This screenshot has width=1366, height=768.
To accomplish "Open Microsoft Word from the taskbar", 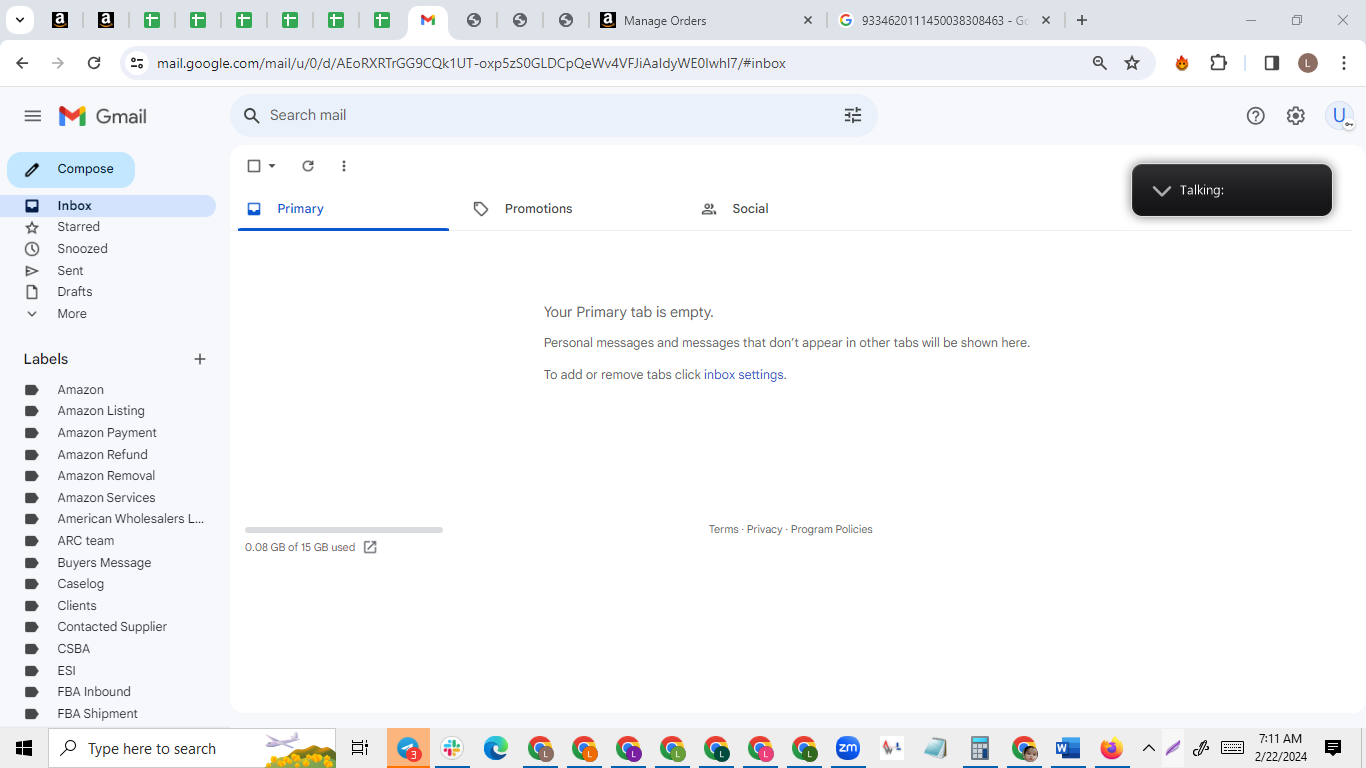I will point(1068,748).
